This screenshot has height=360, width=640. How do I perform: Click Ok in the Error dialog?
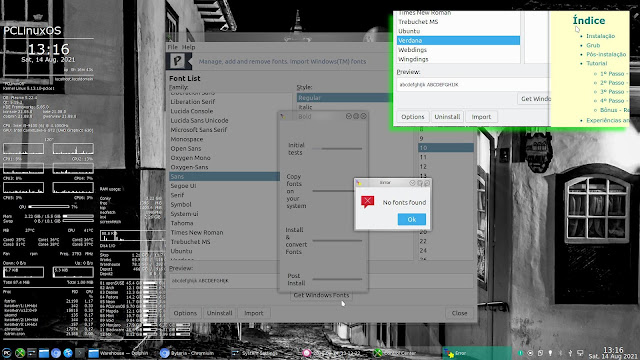coord(411,219)
